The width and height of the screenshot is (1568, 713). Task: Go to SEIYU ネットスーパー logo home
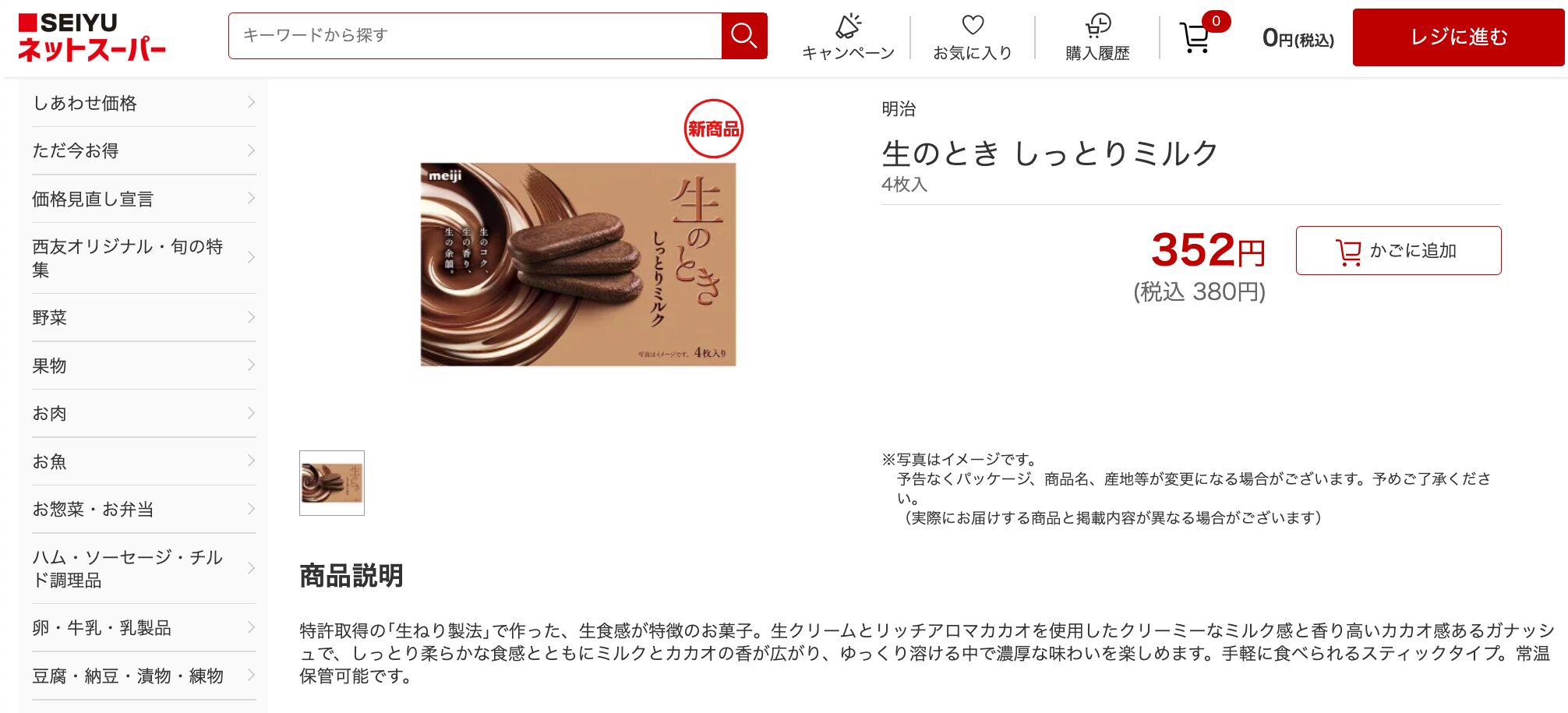pyautogui.click(x=91, y=37)
